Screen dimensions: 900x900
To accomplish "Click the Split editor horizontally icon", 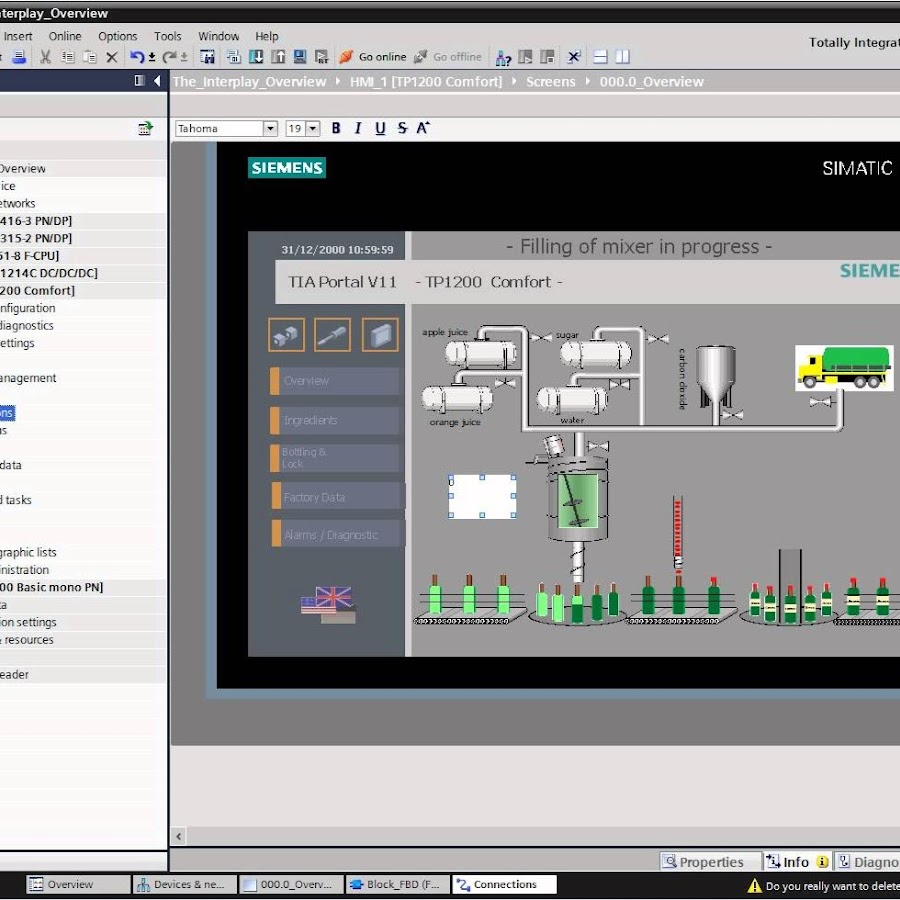I will click(600, 57).
